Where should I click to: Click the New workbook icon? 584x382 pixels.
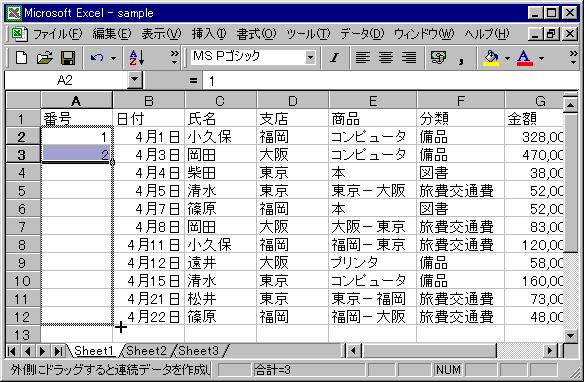[21, 58]
